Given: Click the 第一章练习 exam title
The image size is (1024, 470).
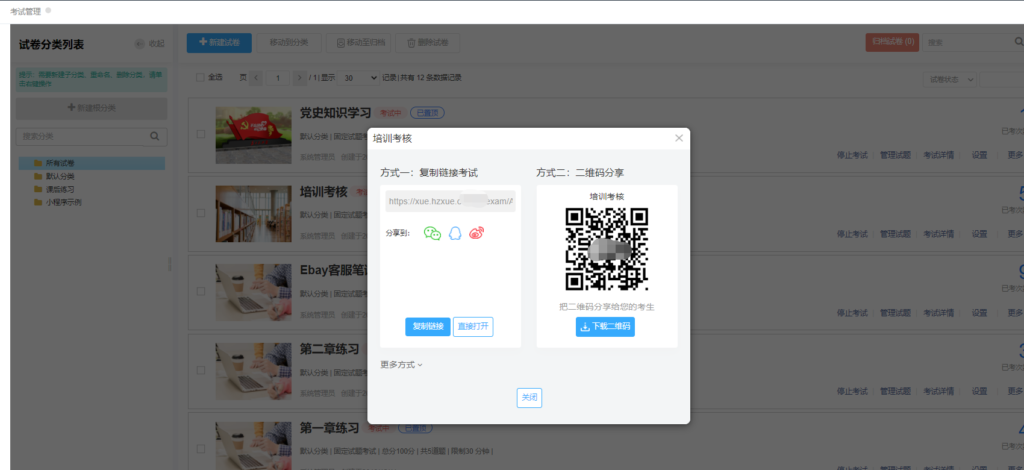Looking at the screenshot, I should pos(329,428).
